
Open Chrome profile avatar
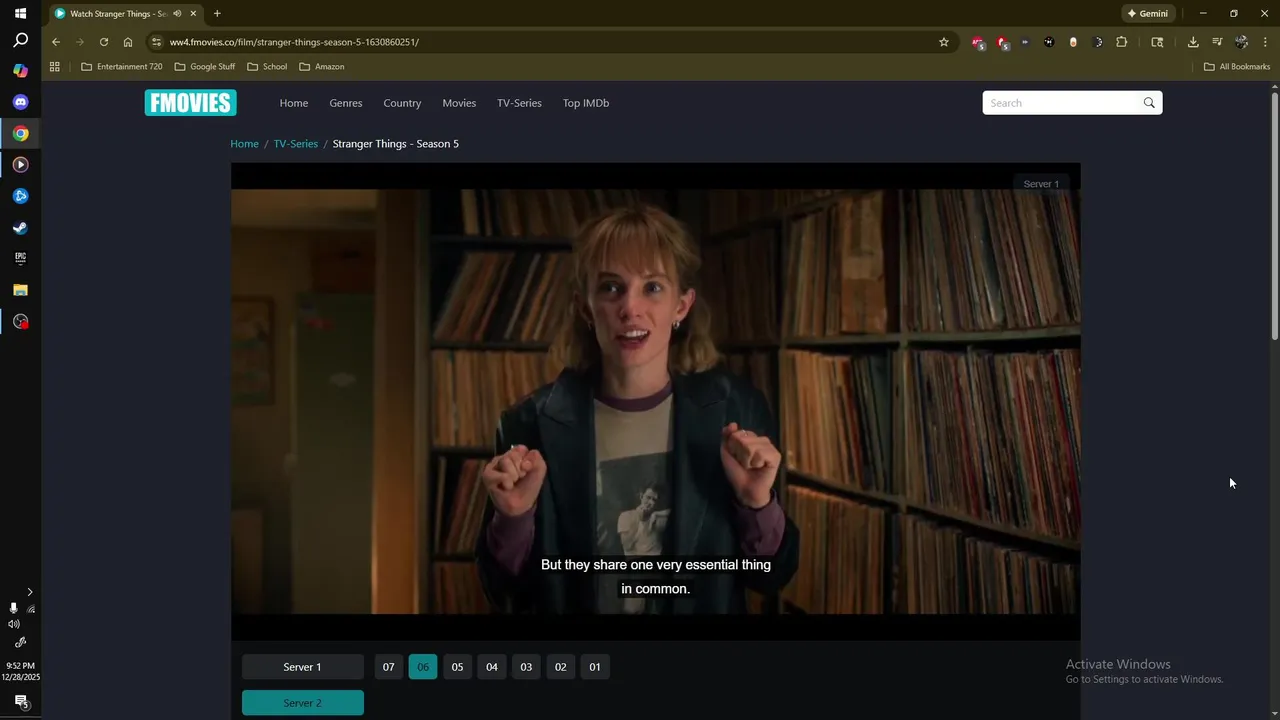[x=1241, y=42]
